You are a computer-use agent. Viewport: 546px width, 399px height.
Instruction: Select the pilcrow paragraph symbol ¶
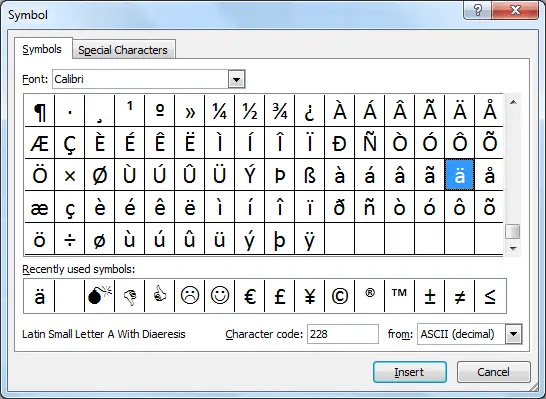(x=40, y=111)
